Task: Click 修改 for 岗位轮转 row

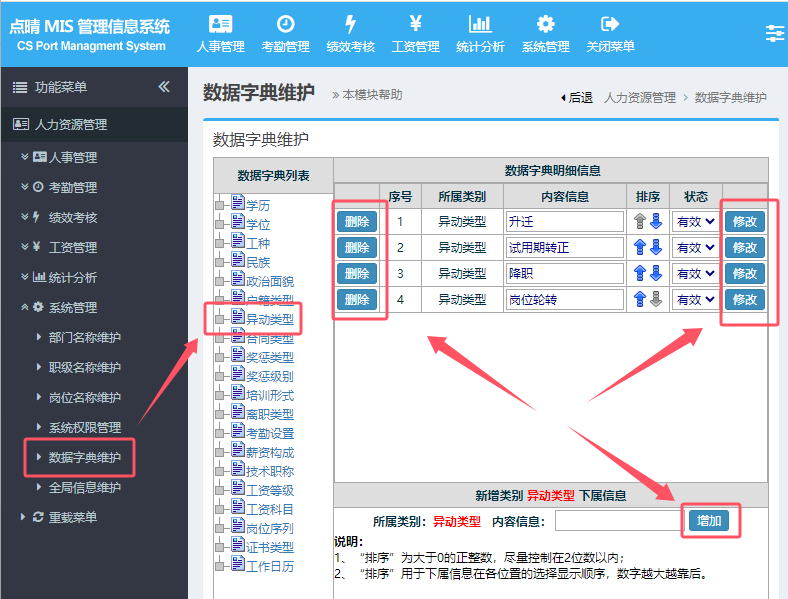Action: (x=745, y=300)
